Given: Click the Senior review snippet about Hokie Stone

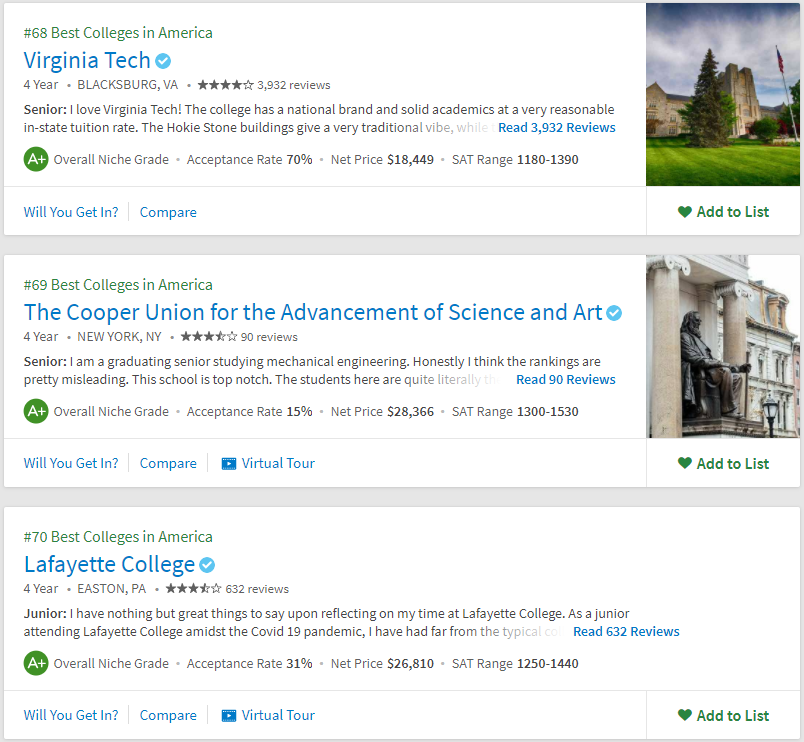Looking at the screenshot, I should pyautogui.click(x=319, y=118).
